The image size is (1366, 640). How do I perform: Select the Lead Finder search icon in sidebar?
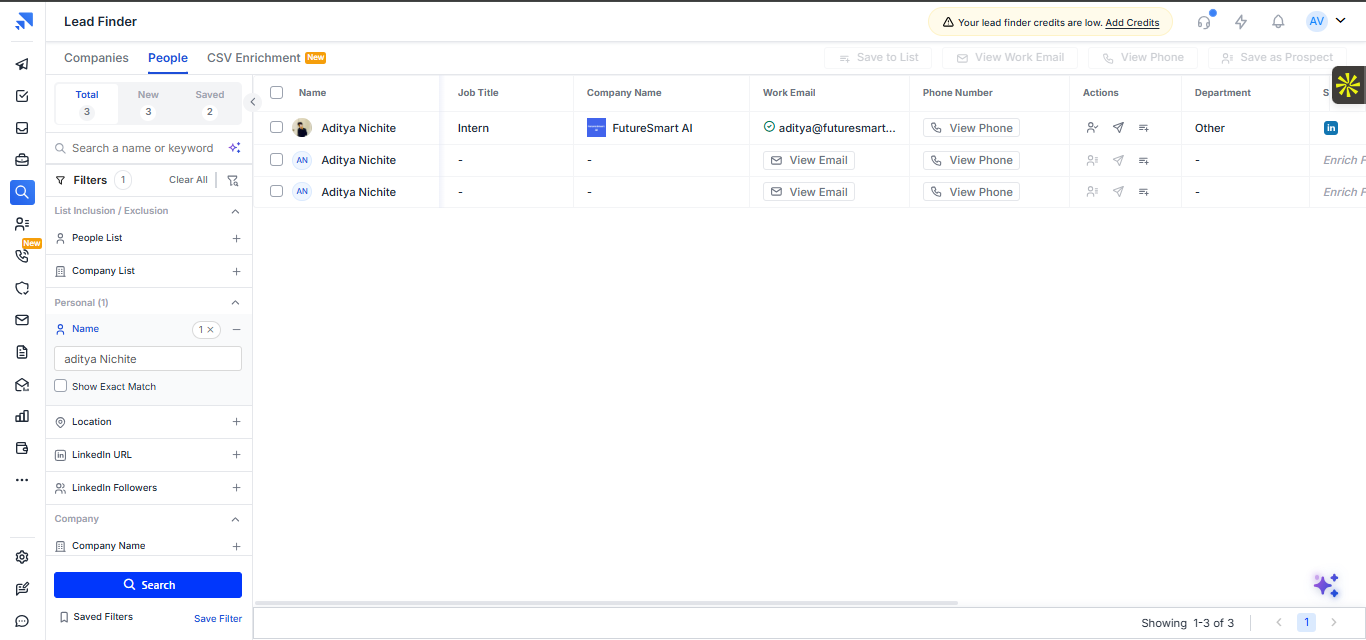22,192
